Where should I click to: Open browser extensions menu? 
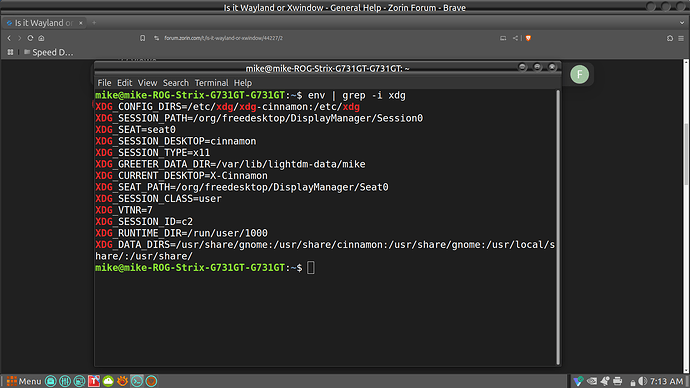point(670,38)
